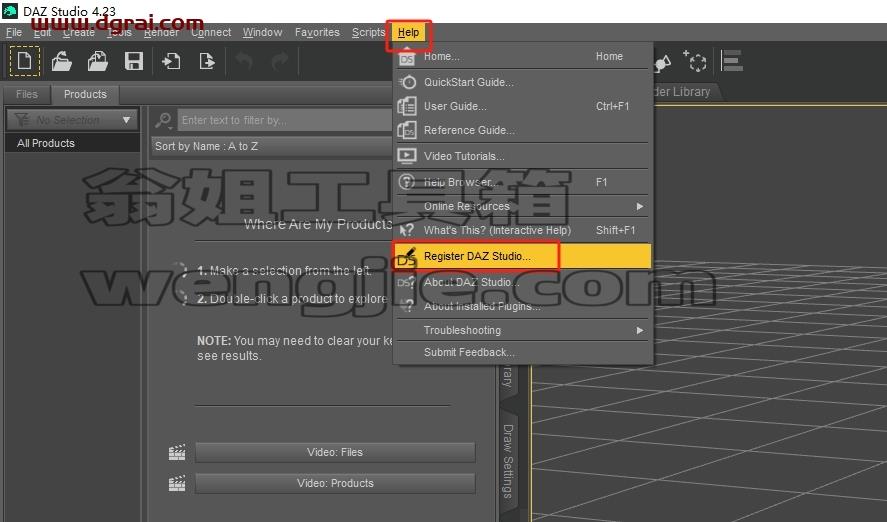The width and height of the screenshot is (887, 522).
Task: Select All Products in the list
Action: [72, 143]
